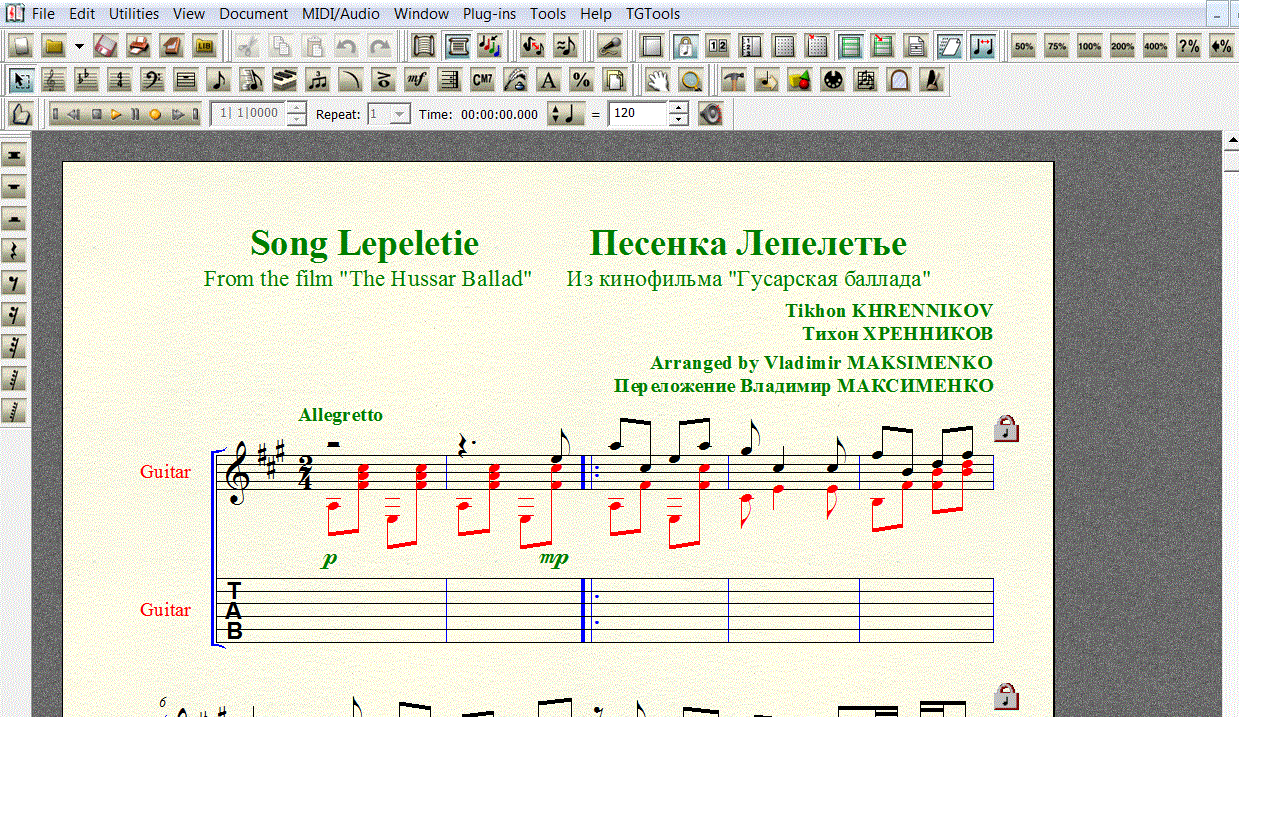Select the Hand Grabber tool

click(x=656, y=81)
